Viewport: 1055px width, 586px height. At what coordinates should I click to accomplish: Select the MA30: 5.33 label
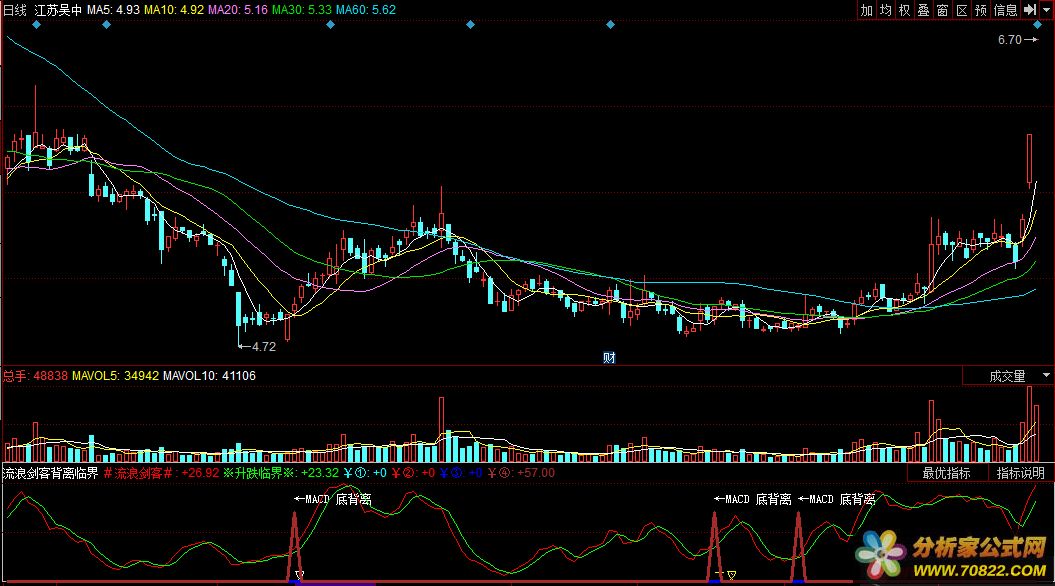coord(301,10)
